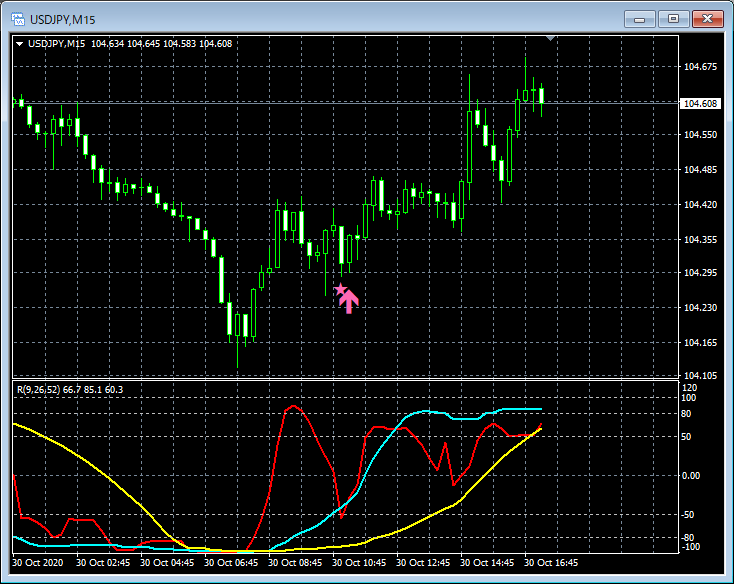Click the USDJPY,M15 OHLC header text
Image resolution: width=734 pixels, height=584 pixels.
pos(130,44)
